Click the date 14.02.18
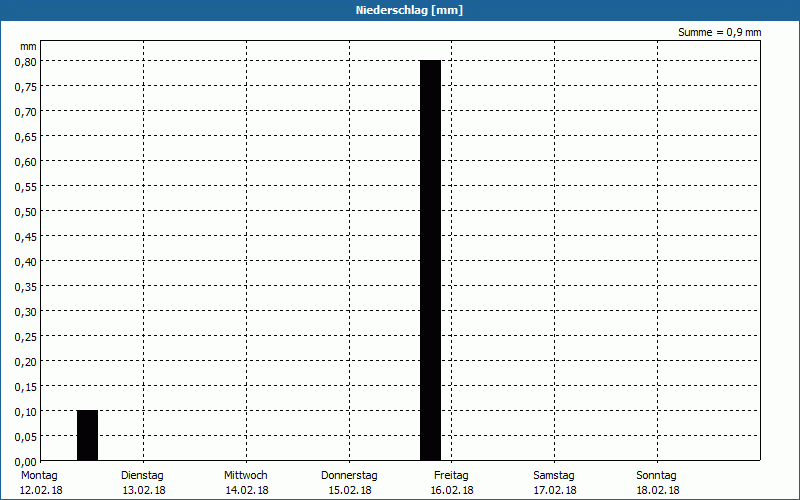Image resolution: width=800 pixels, height=500 pixels. coord(247,490)
